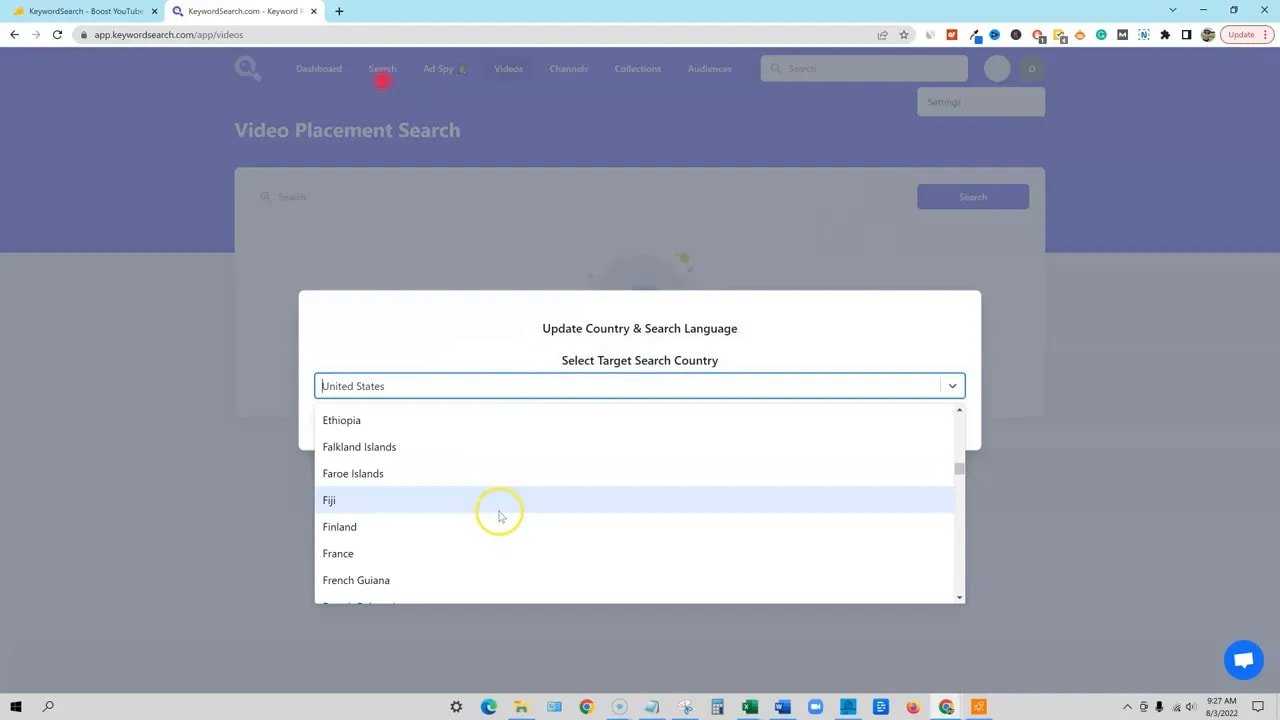Choose Finland in the country list
Screen dimensions: 1280x720
tap(340, 527)
